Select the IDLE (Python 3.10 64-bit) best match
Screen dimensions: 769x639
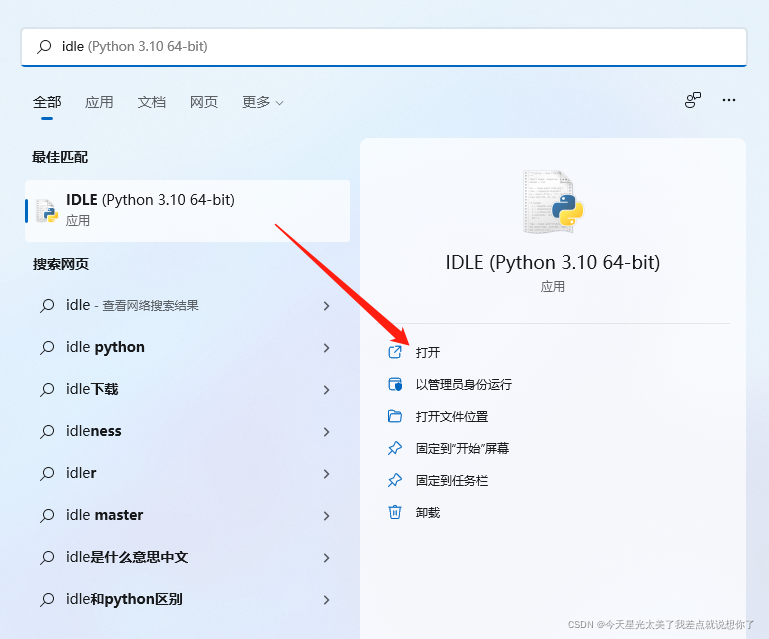click(187, 210)
